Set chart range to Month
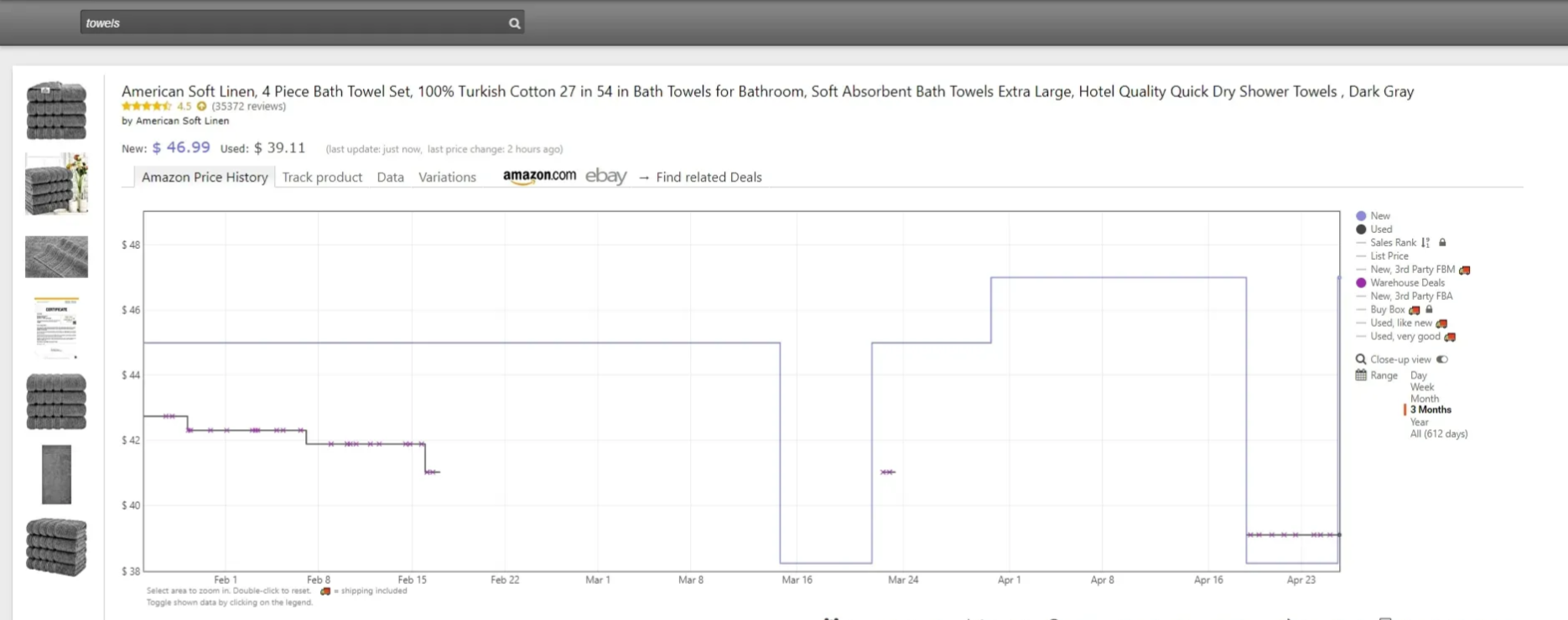The width and height of the screenshot is (1568, 620). click(x=1425, y=399)
